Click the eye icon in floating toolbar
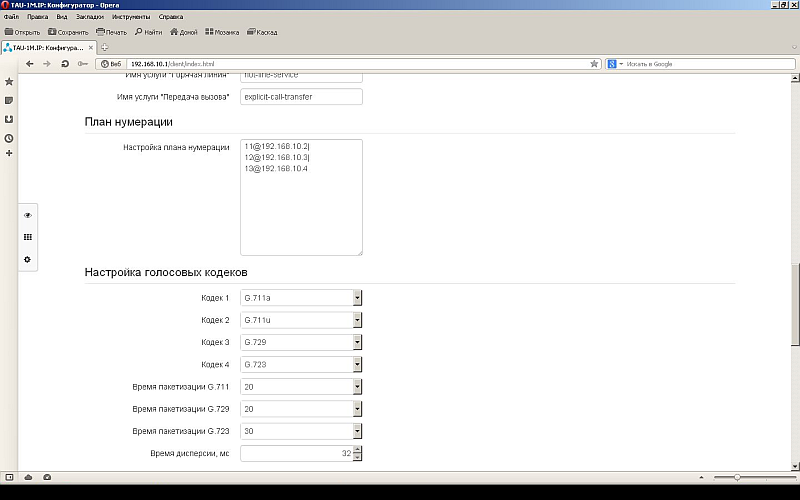800x500 pixels. 28,215
